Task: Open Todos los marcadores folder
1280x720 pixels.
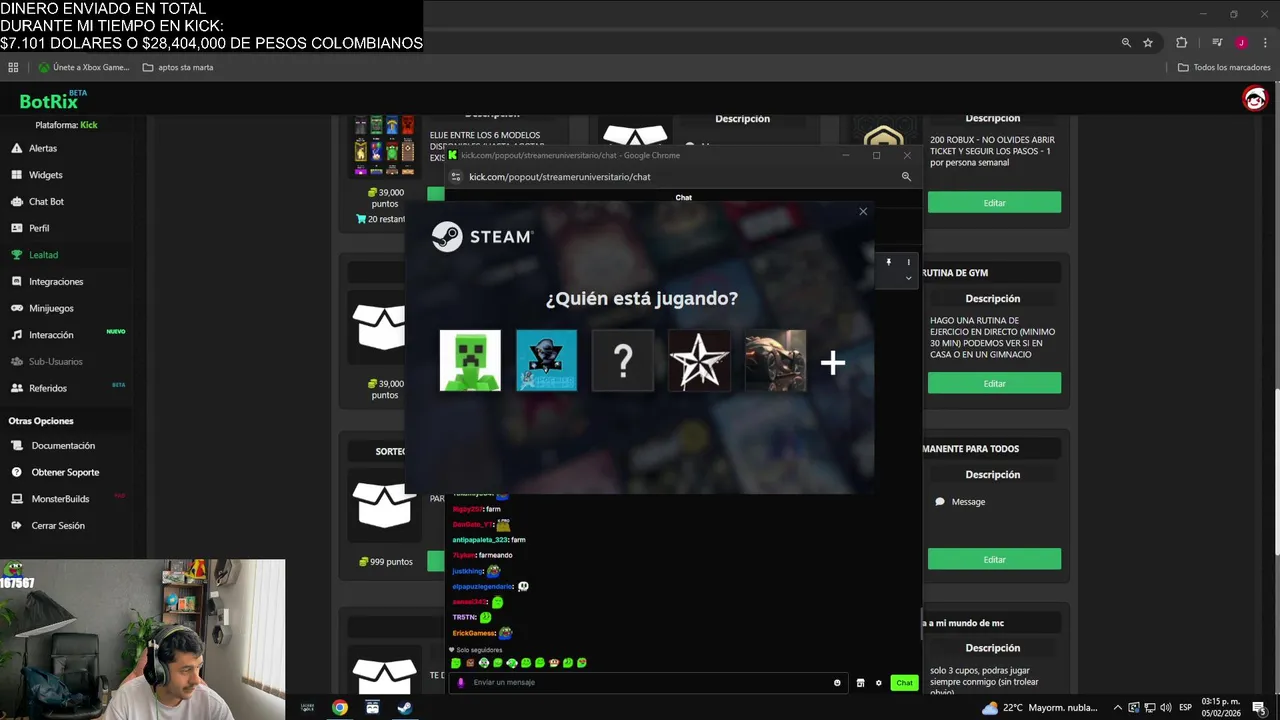Action: [1224, 68]
